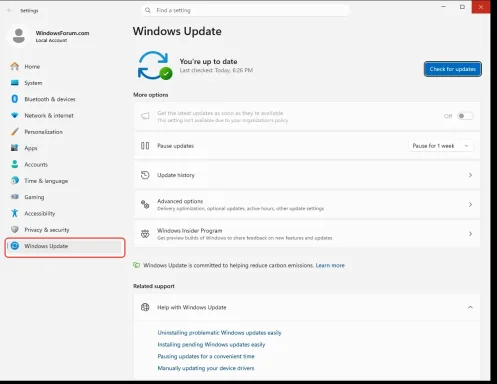Click the update sync arrows status icon
This screenshot has width=497, height=384.
click(155, 66)
